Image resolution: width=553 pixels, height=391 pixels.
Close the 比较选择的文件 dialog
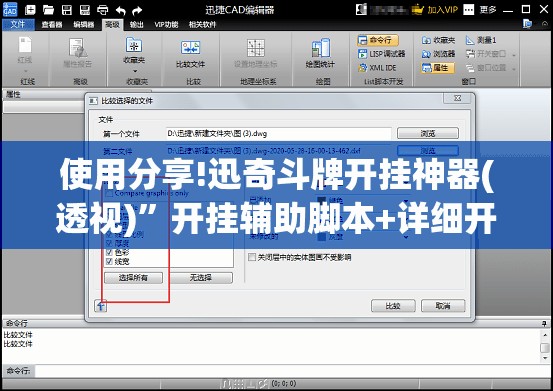(x=457, y=98)
